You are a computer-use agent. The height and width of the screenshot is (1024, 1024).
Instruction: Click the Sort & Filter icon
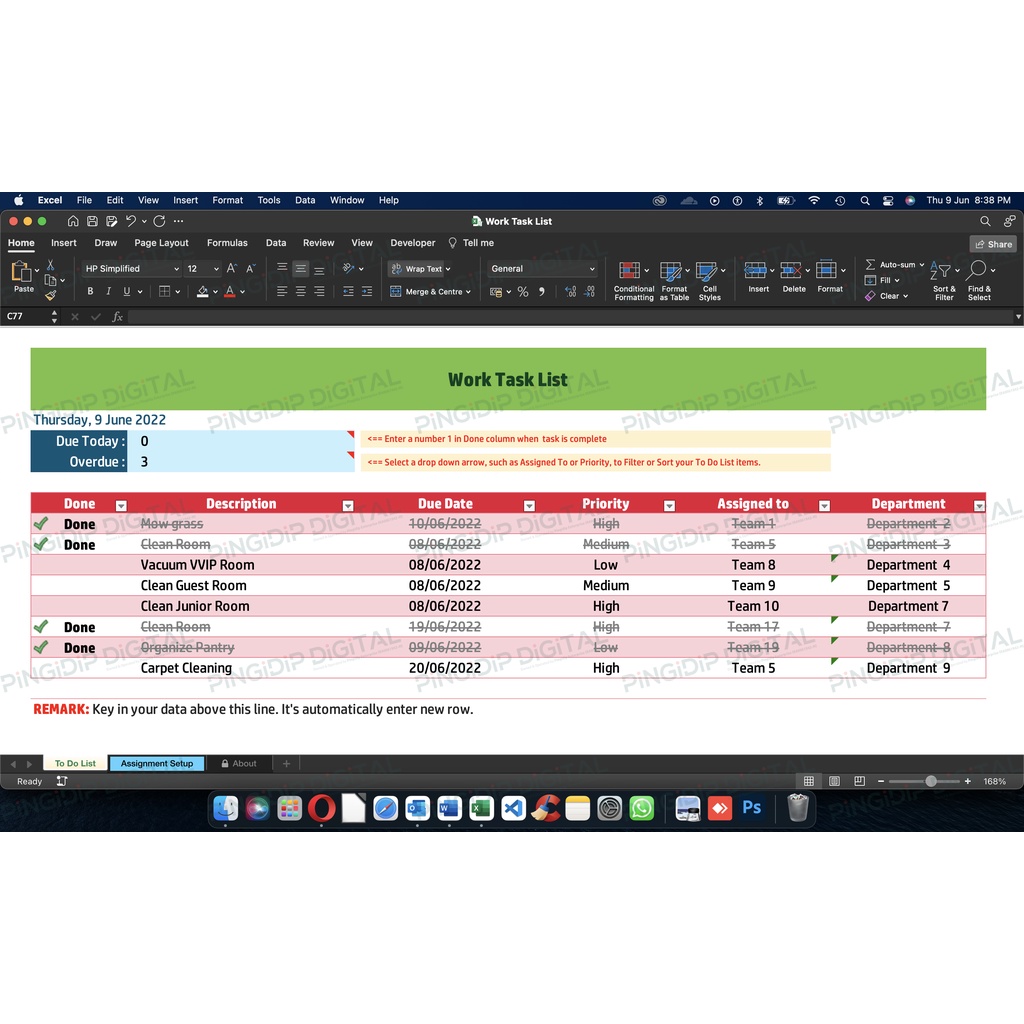click(941, 271)
